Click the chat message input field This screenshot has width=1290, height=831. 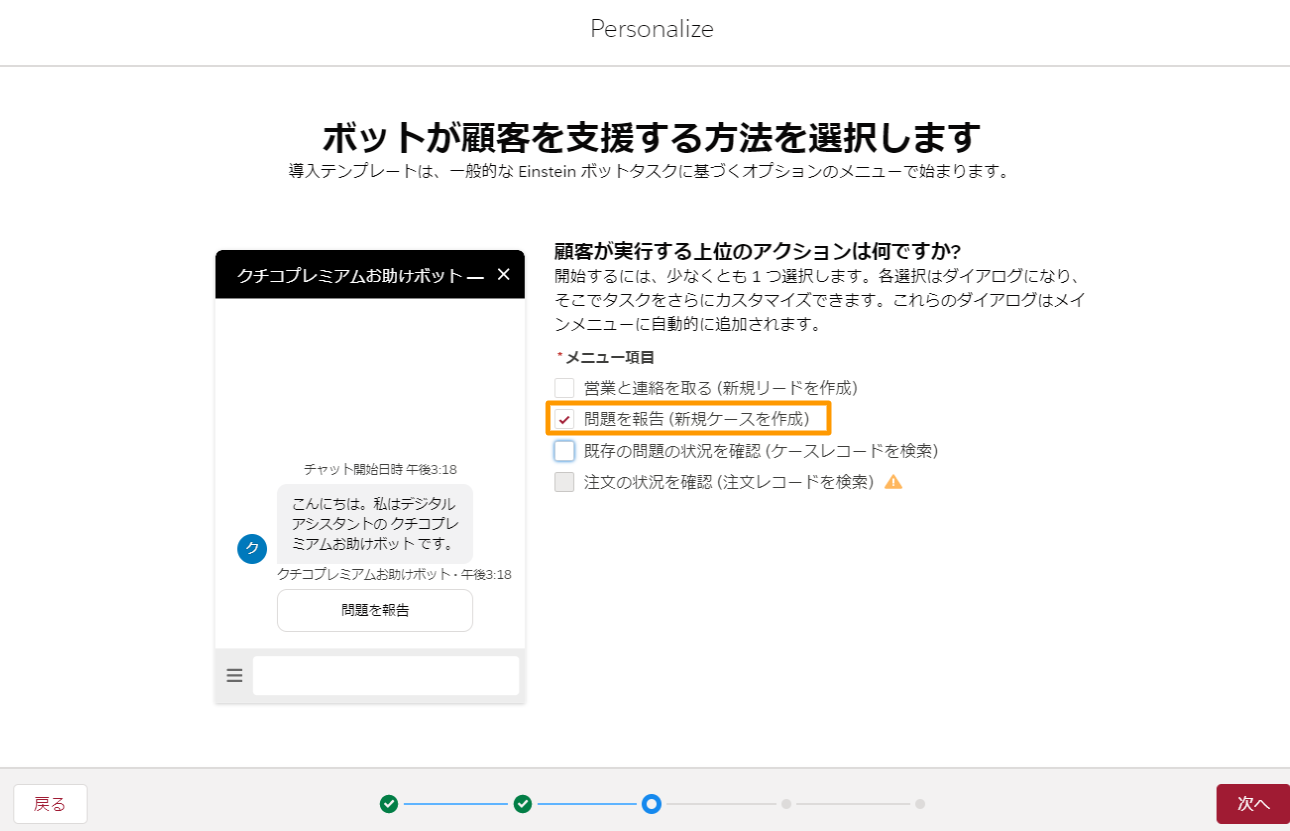pyautogui.click(x=386, y=676)
